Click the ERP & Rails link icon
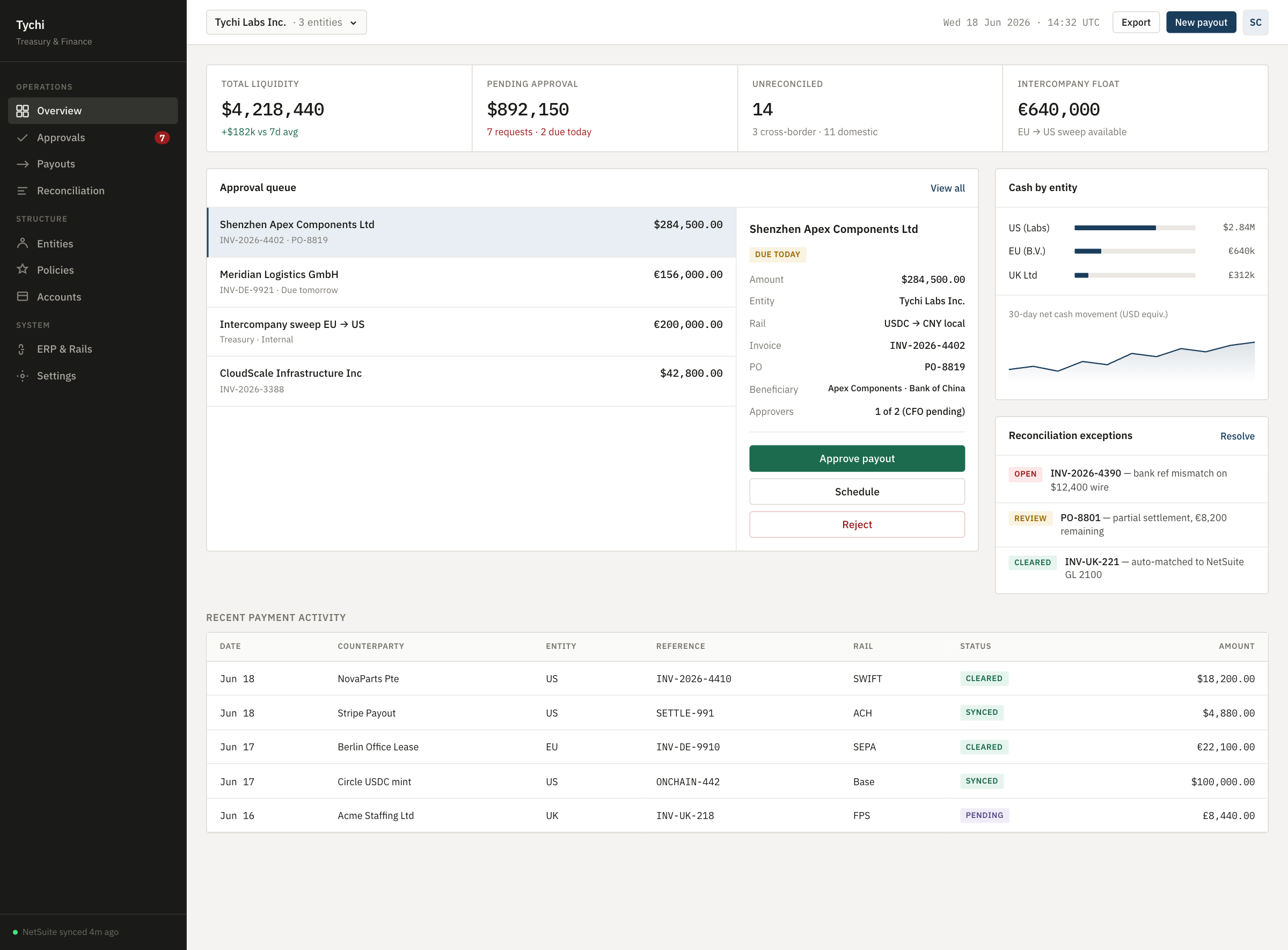The height and width of the screenshot is (950, 1288). [x=21, y=349]
